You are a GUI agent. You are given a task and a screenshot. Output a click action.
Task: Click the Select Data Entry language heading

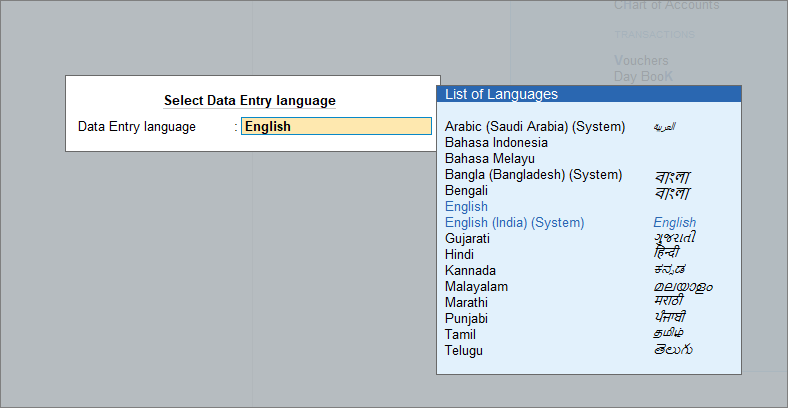[x=250, y=100]
